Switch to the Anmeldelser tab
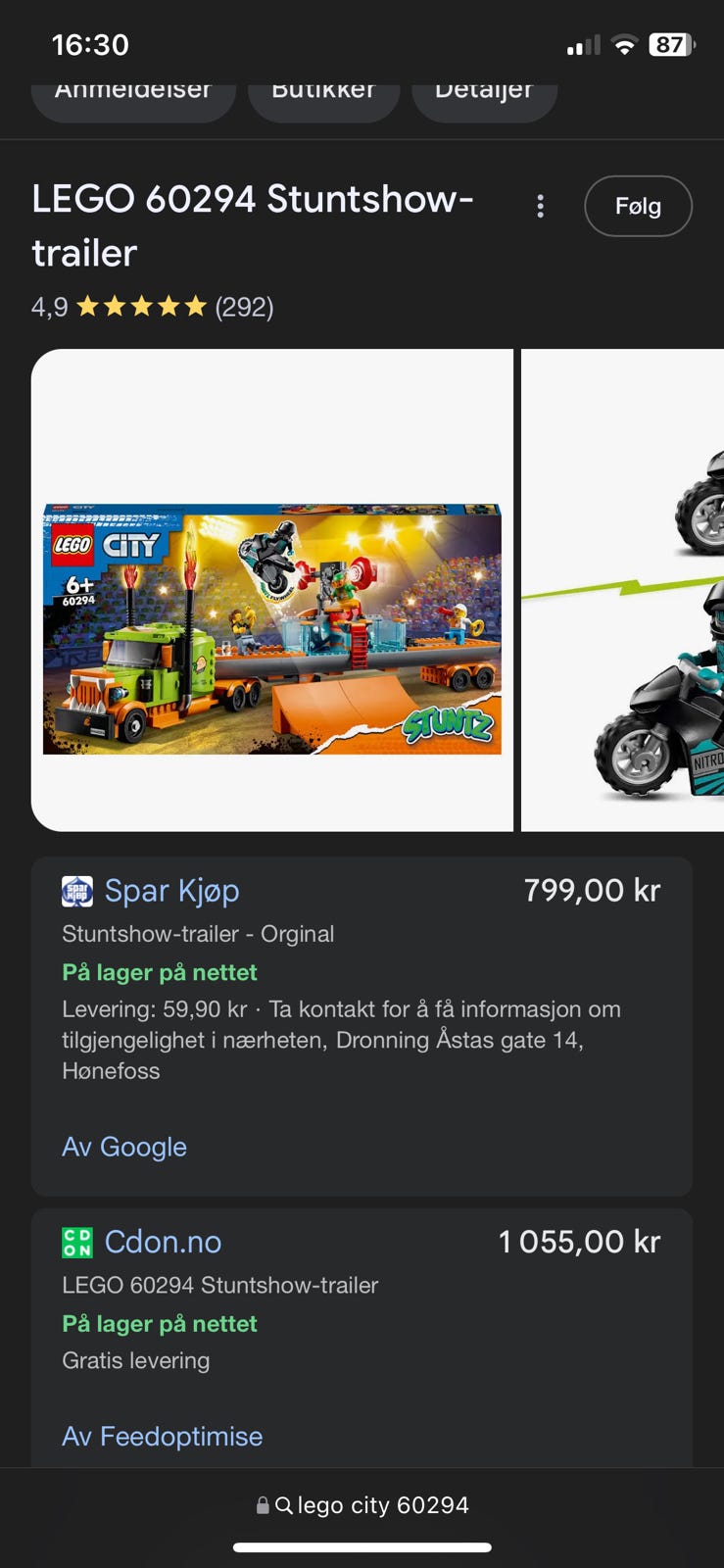724x1568 pixels. pos(133,95)
